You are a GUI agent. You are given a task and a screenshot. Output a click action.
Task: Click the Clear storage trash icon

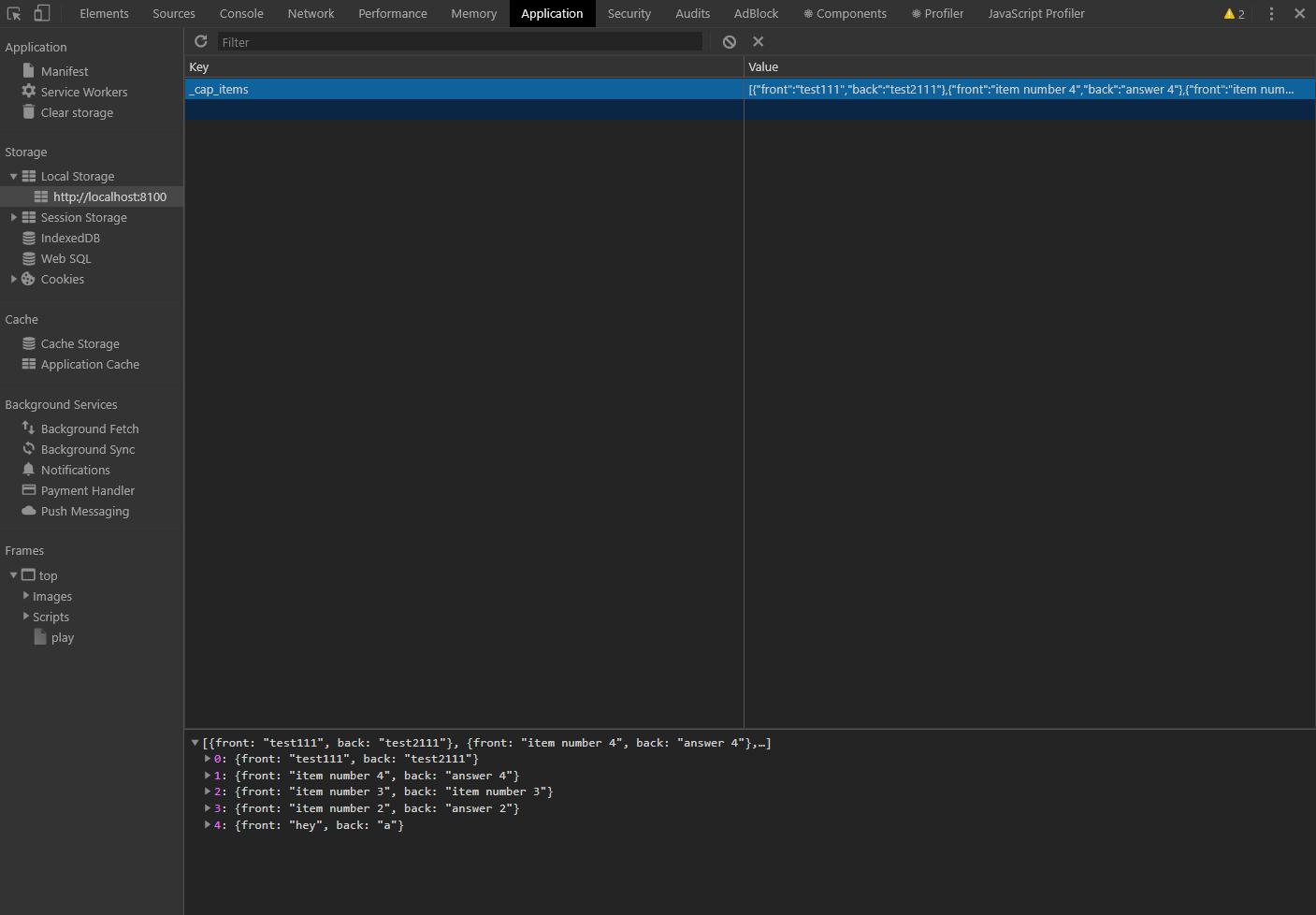[29, 111]
